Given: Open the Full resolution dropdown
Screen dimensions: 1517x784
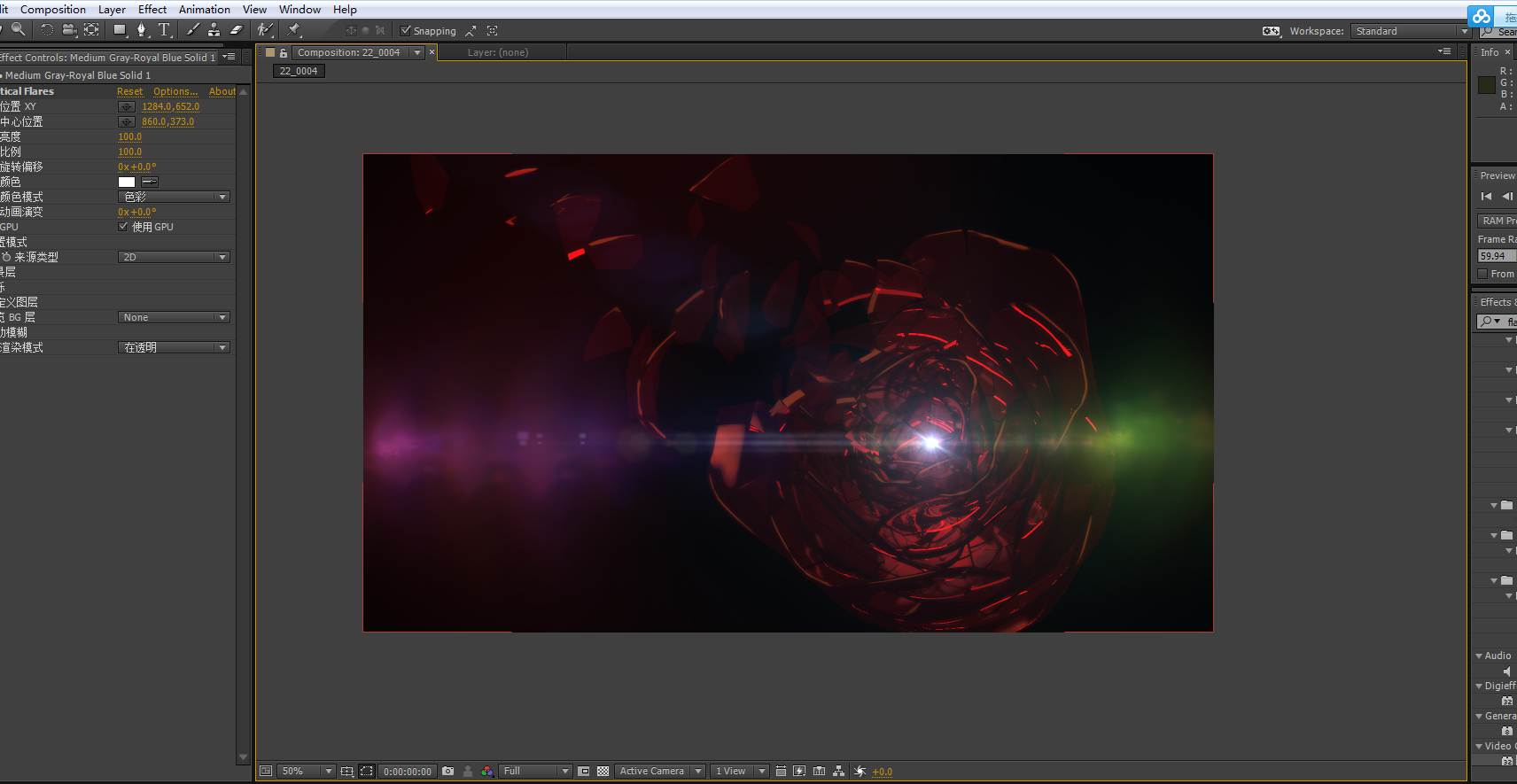Looking at the screenshot, I should (x=535, y=772).
